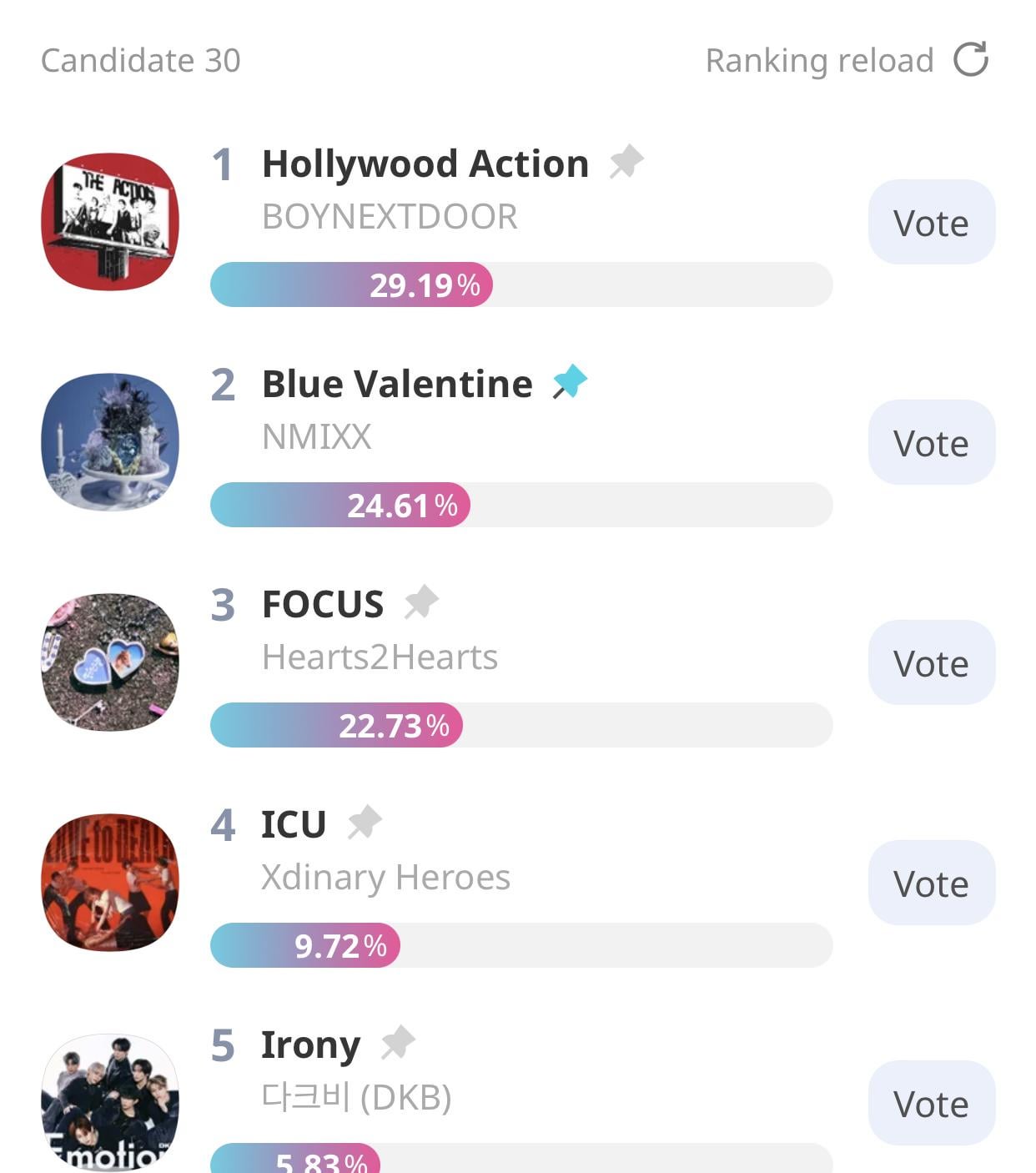
Task: Pin the ICU entry
Action: (x=365, y=823)
